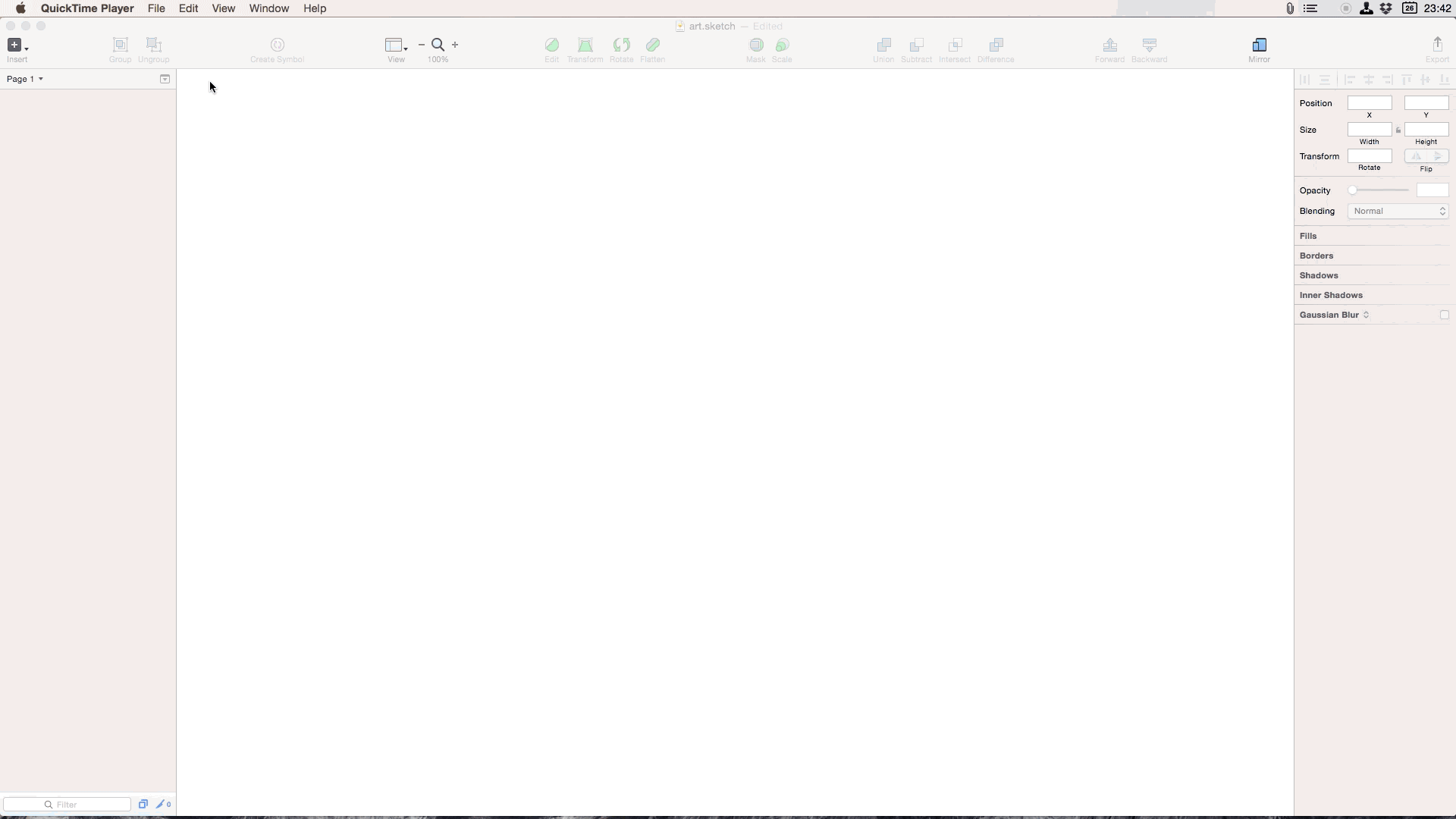Open the View options dropdown

click(396, 45)
